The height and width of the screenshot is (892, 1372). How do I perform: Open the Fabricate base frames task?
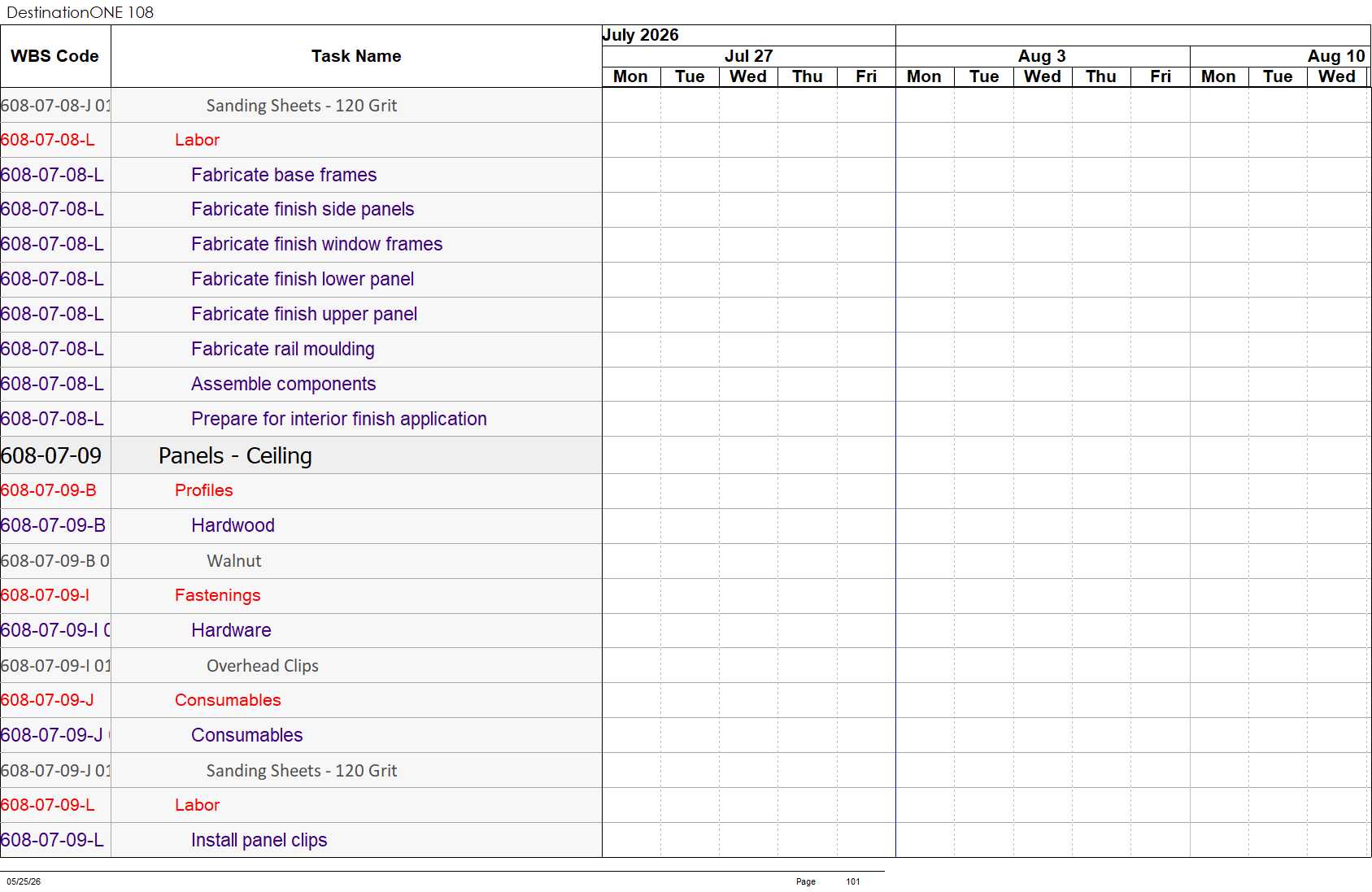tap(284, 175)
